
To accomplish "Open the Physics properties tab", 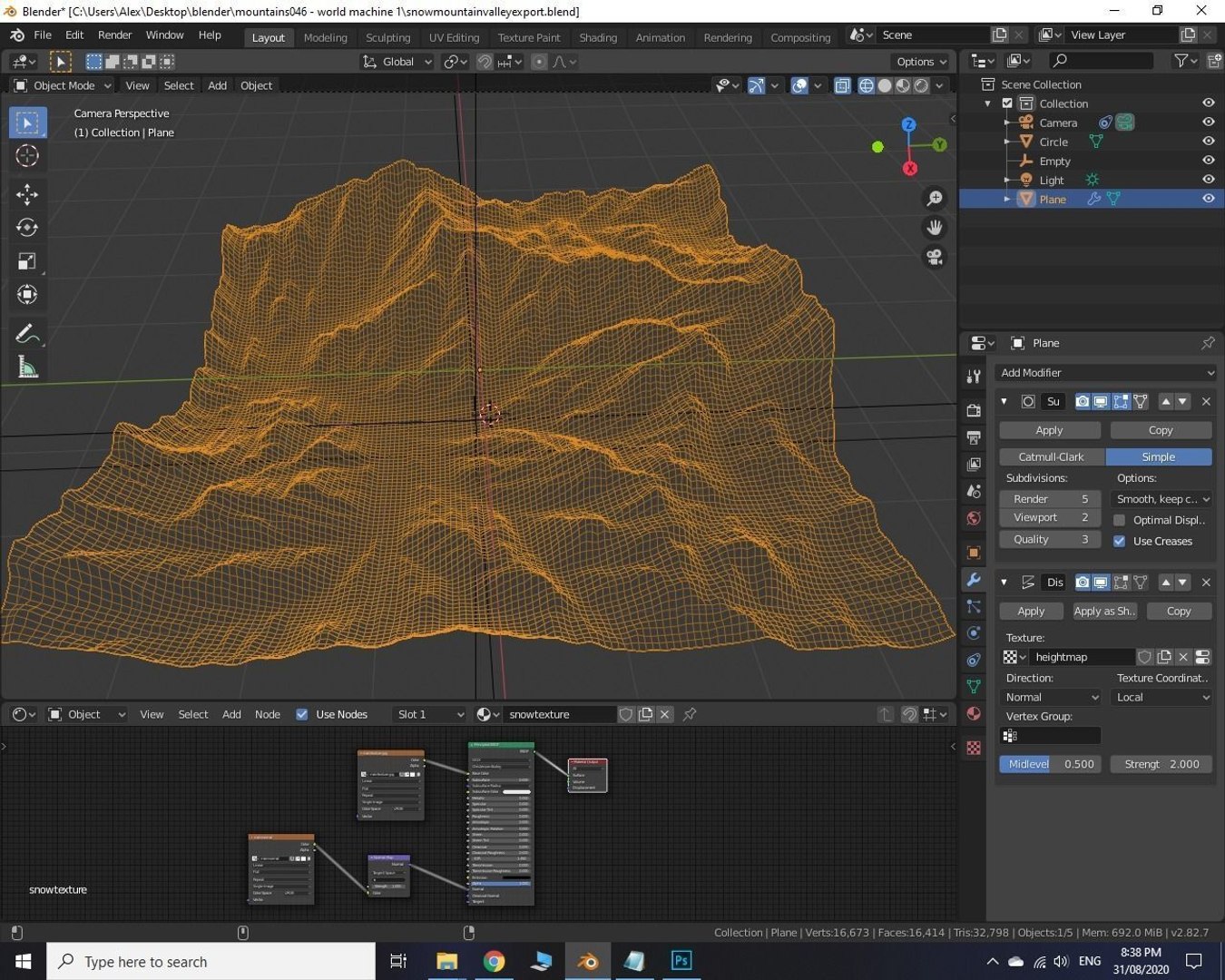I will click(974, 633).
